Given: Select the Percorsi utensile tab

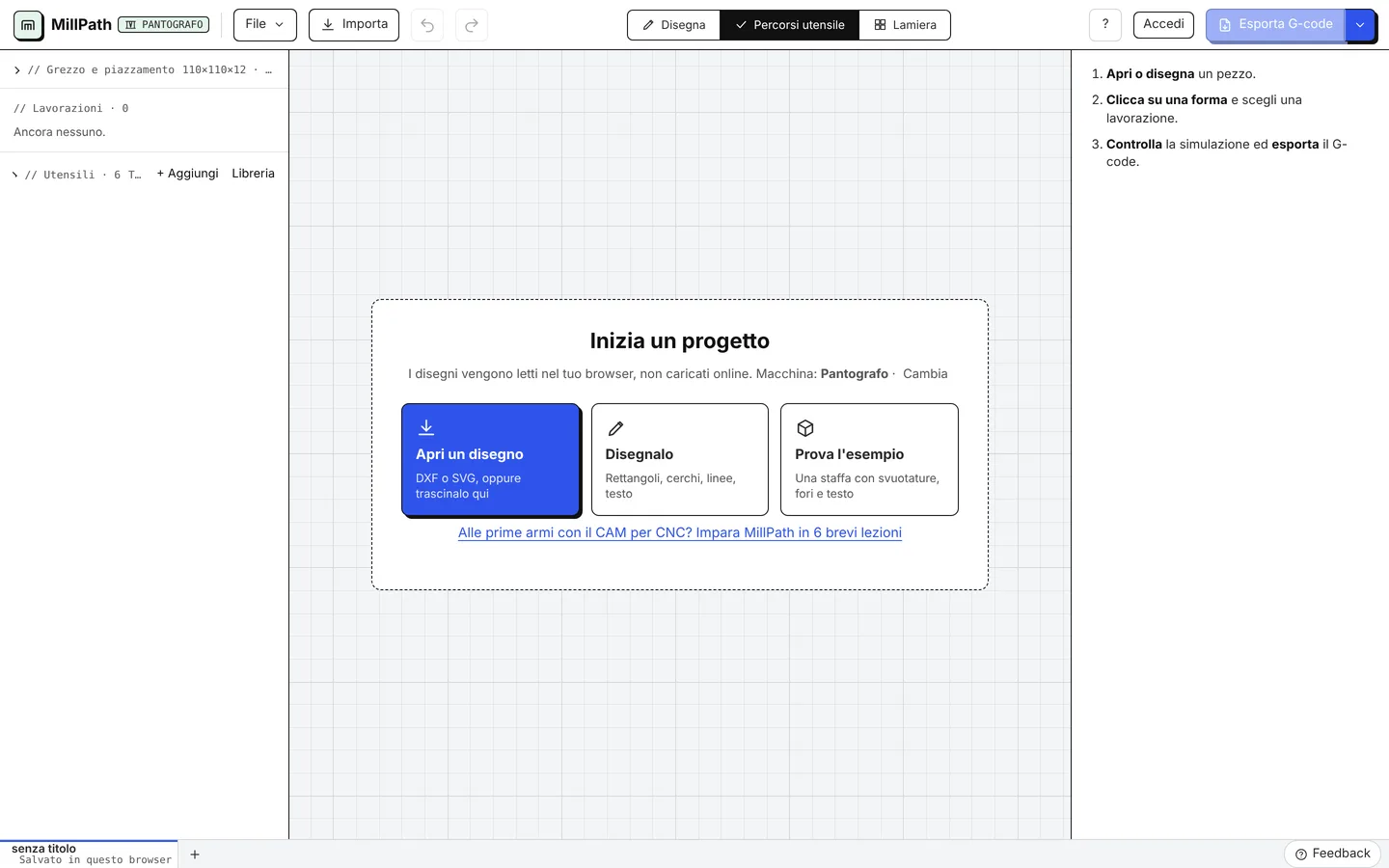Looking at the screenshot, I should (x=789, y=25).
